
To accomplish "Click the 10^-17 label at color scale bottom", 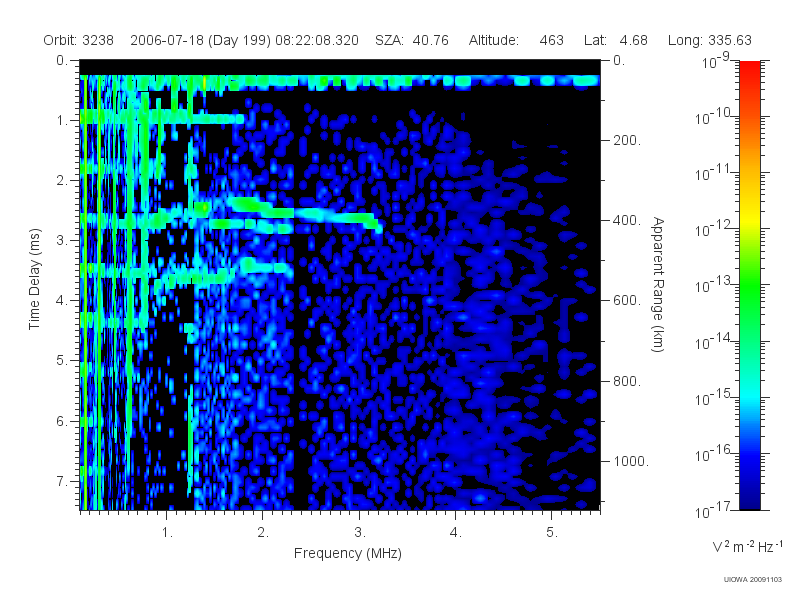I will [x=715, y=510].
